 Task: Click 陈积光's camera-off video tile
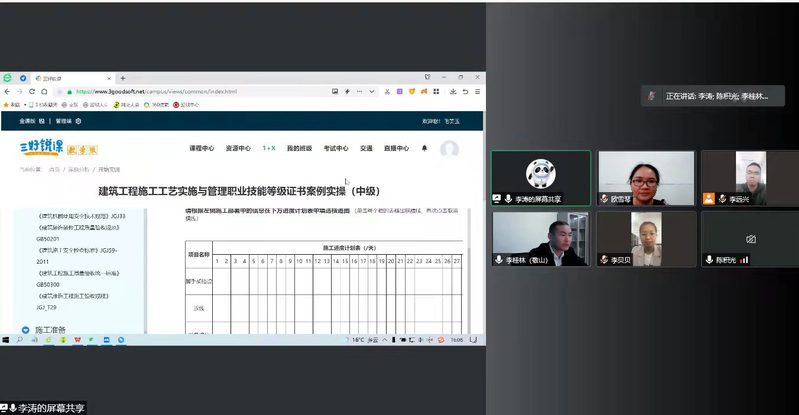pyautogui.click(x=749, y=238)
